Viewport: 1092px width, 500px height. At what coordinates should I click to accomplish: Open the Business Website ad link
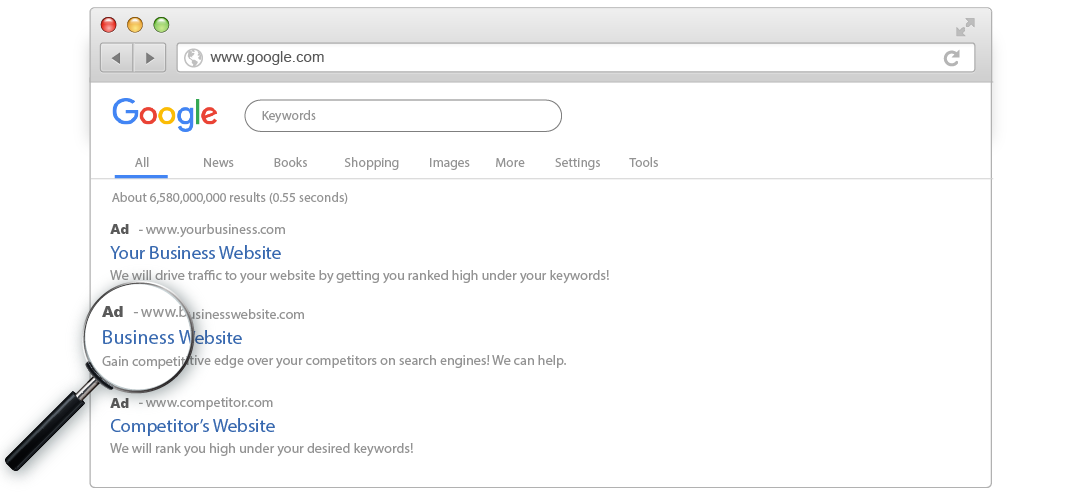click(172, 338)
